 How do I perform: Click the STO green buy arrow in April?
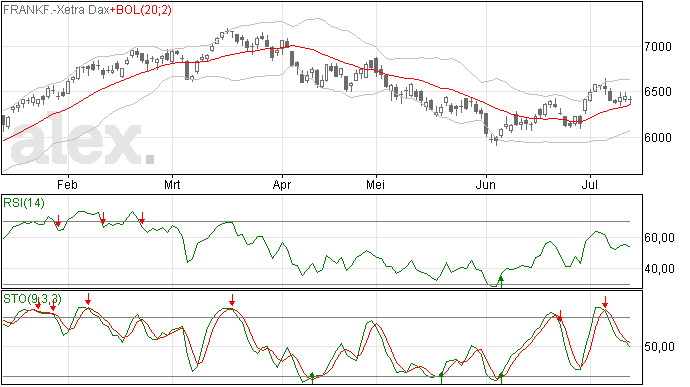click(312, 377)
